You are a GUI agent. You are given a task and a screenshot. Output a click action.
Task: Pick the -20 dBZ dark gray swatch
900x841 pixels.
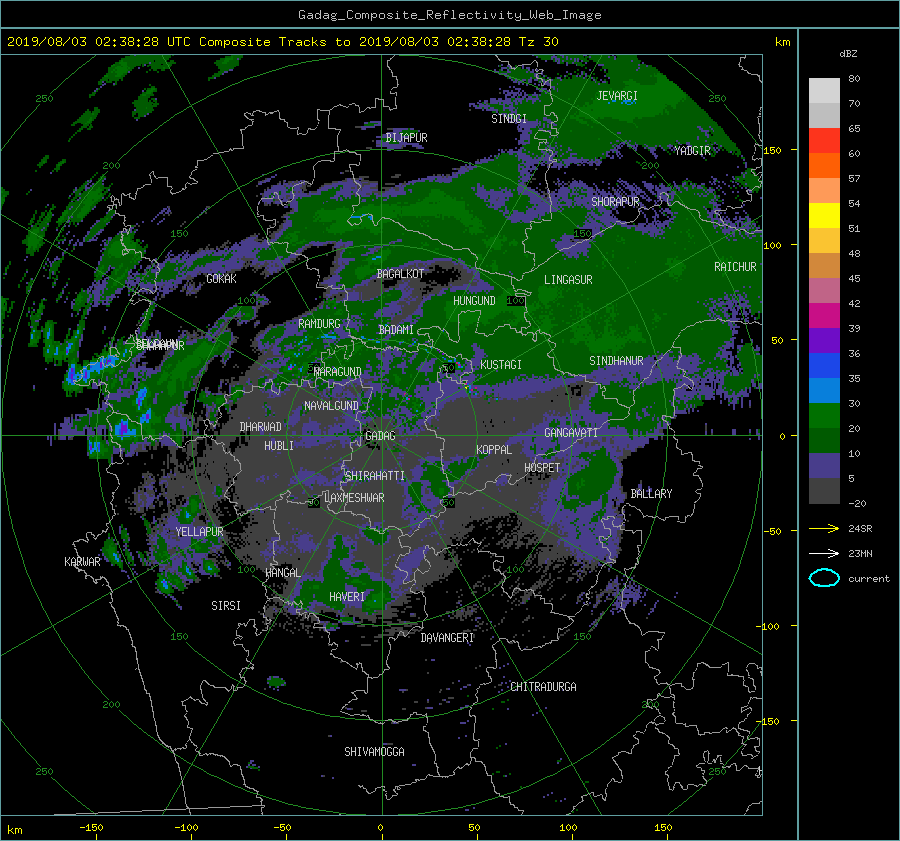pos(824,491)
